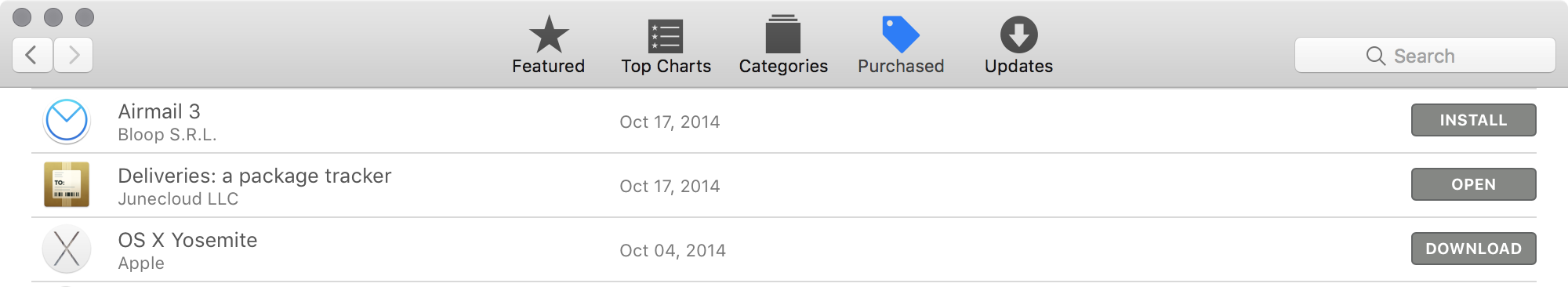Browse the Categories section
The width and height of the screenshot is (1568, 287).
783,45
